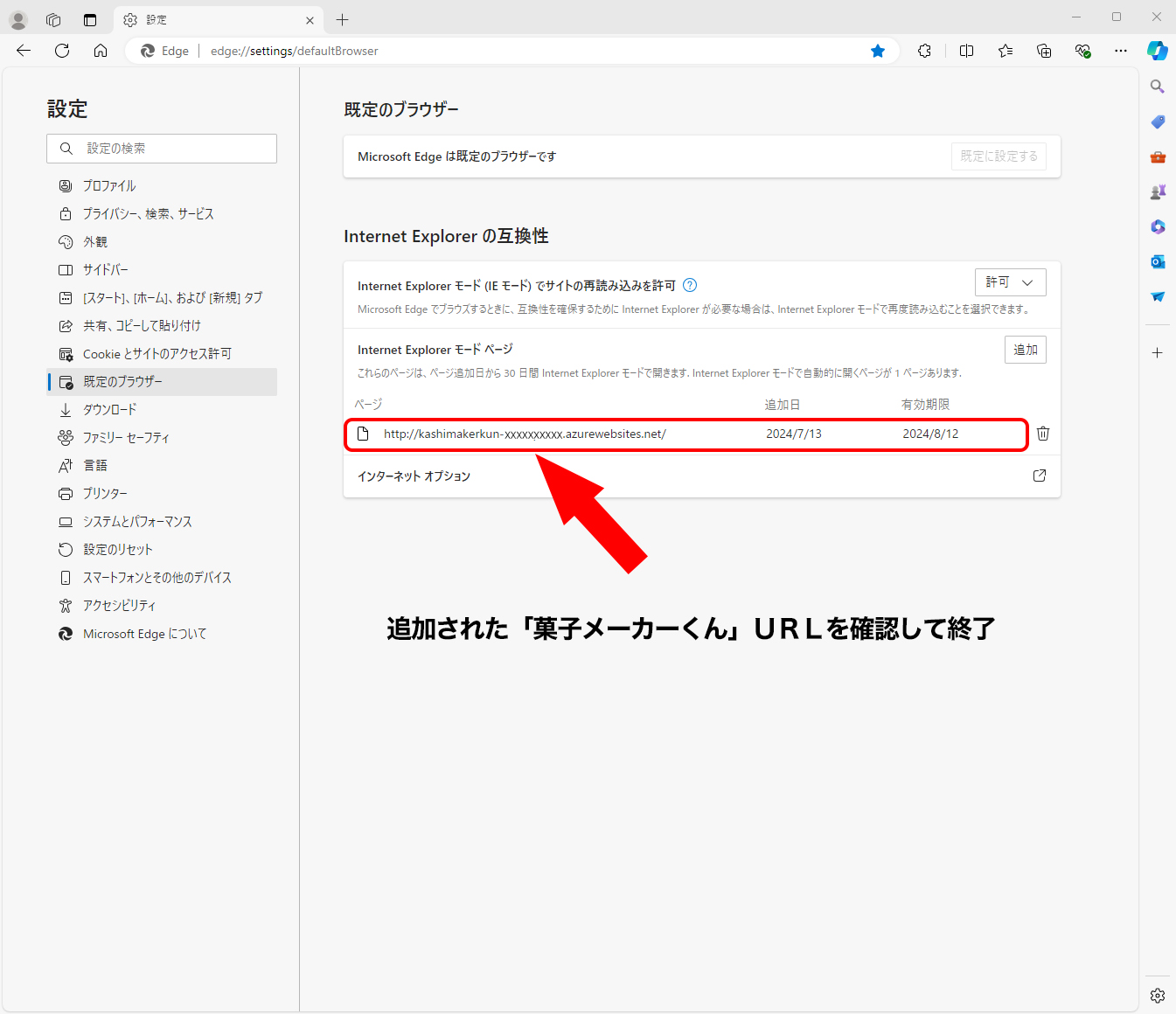The width and height of the screenshot is (1176, 1014).
Task: Click the 有効期限 column header
Action: click(x=925, y=404)
